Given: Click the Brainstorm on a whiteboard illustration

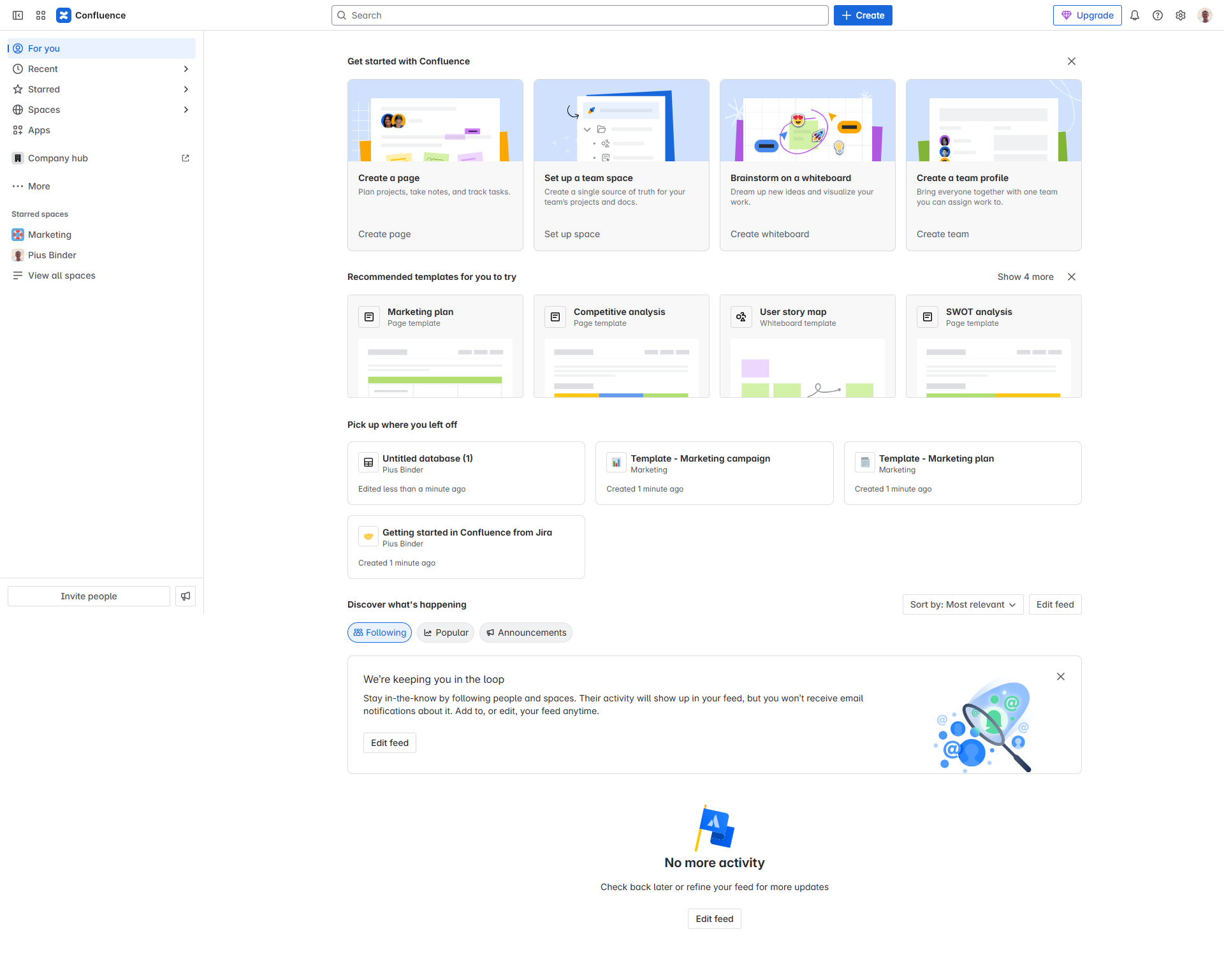Looking at the screenshot, I should pos(808,121).
